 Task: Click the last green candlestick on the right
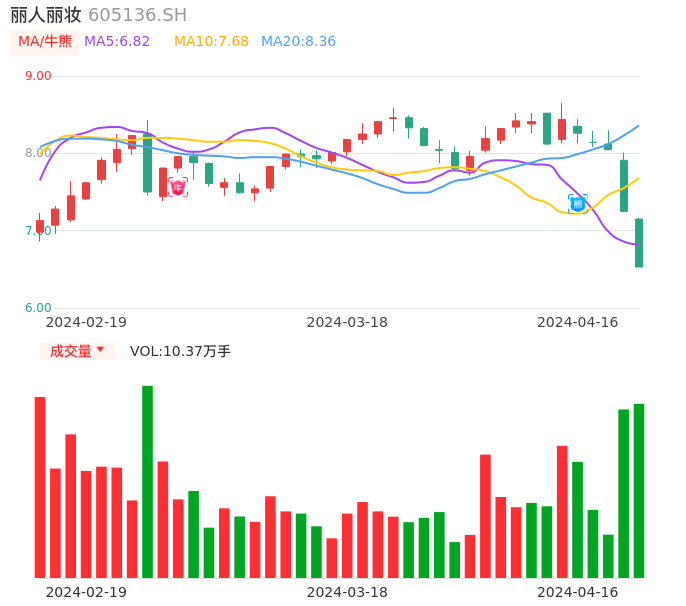coord(639,243)
